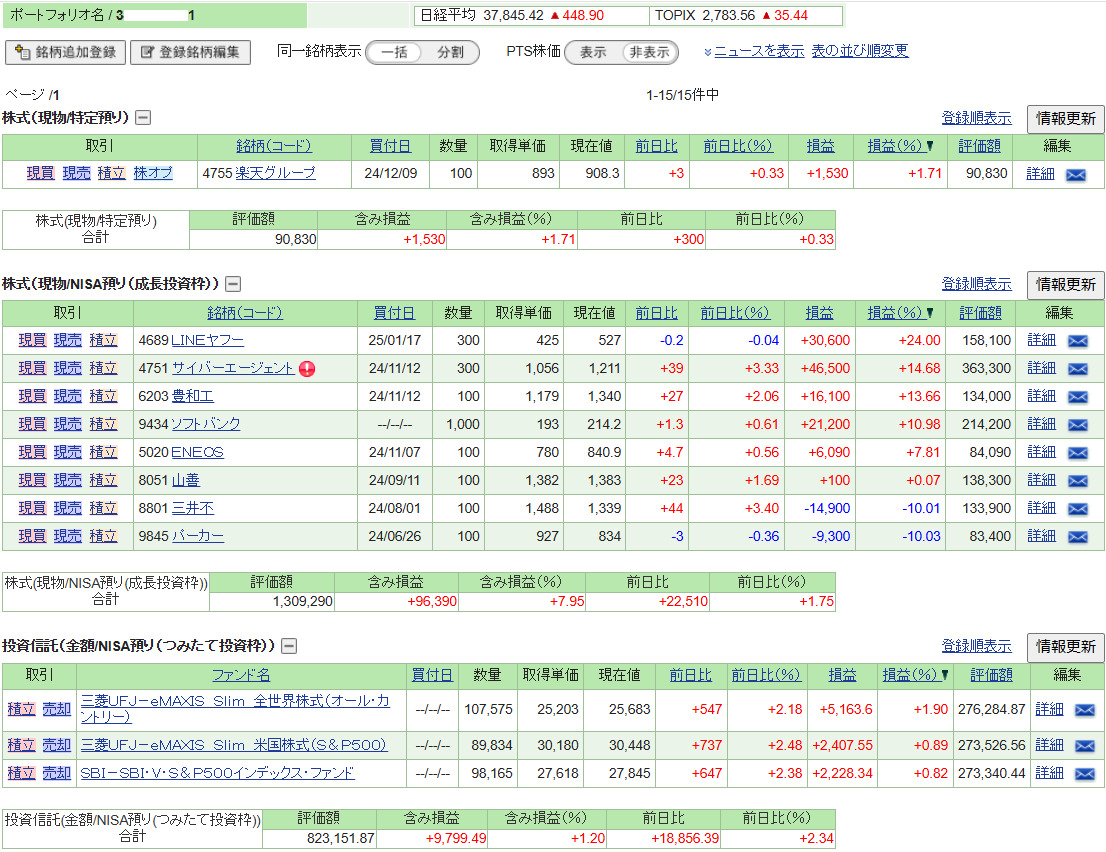Click 登録順表示 in the 投資信託 section
Screen dimensions: 1106x852
point(976,646)
